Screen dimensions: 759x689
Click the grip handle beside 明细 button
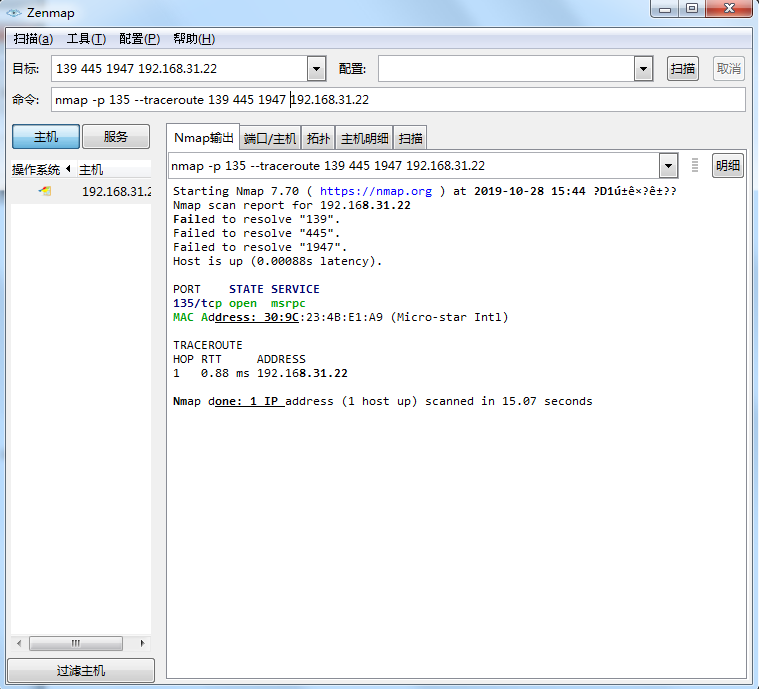[x=695, y=165]
